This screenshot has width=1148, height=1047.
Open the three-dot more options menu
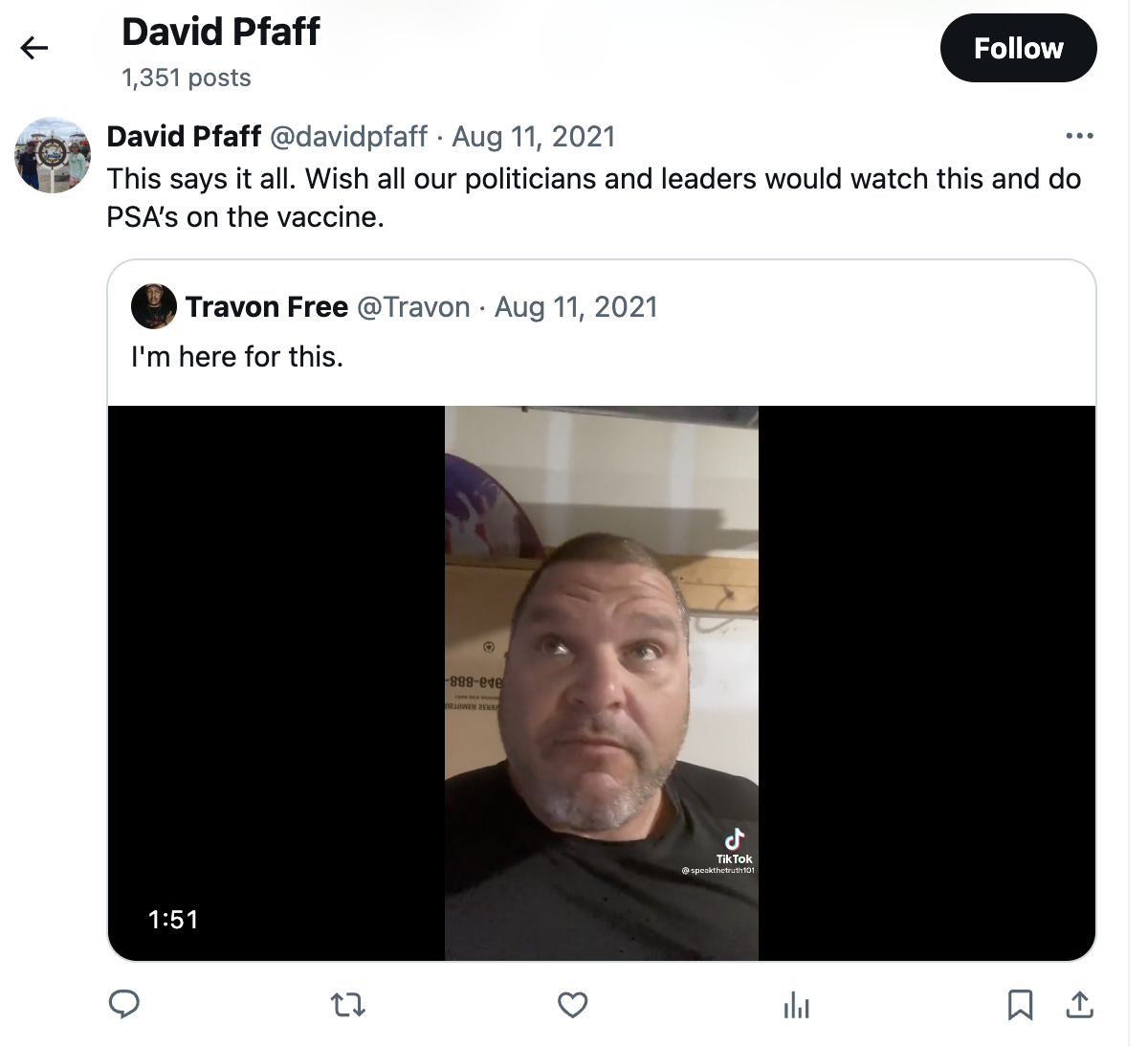pyautogui.click(x=1079, y=136)
